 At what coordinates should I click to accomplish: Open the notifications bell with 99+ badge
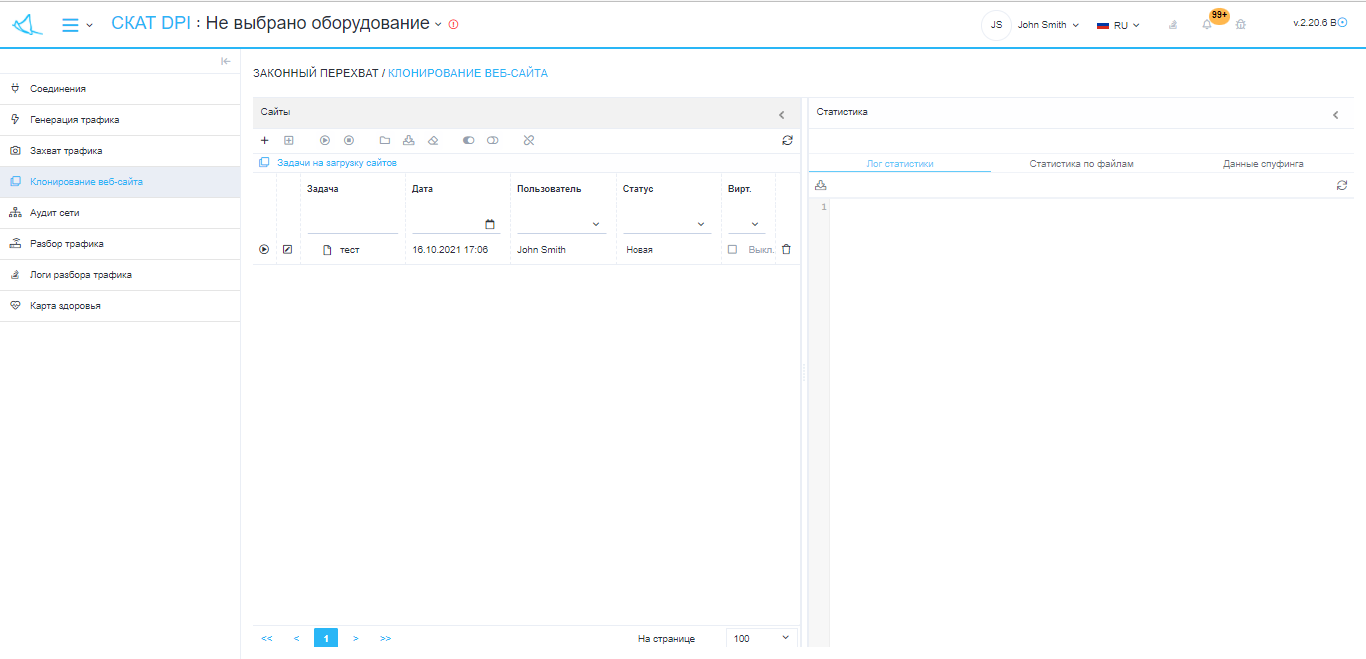(1207, 25)
